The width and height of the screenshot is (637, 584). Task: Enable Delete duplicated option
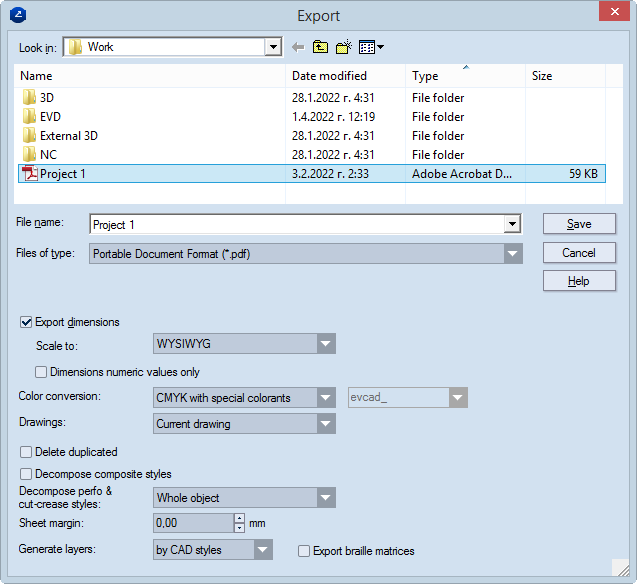(27, 452)
